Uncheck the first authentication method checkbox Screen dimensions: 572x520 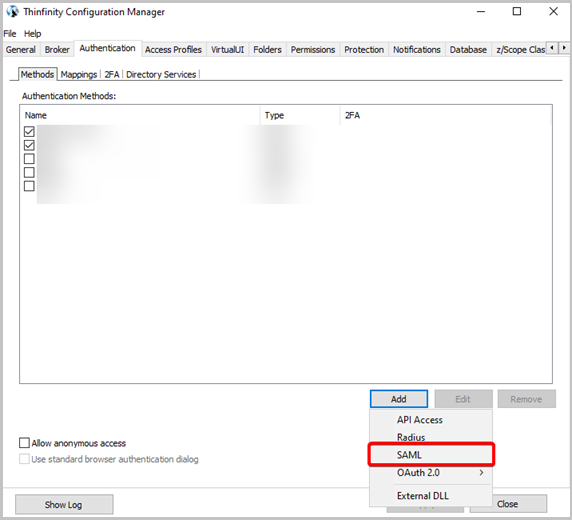[29, 131]
